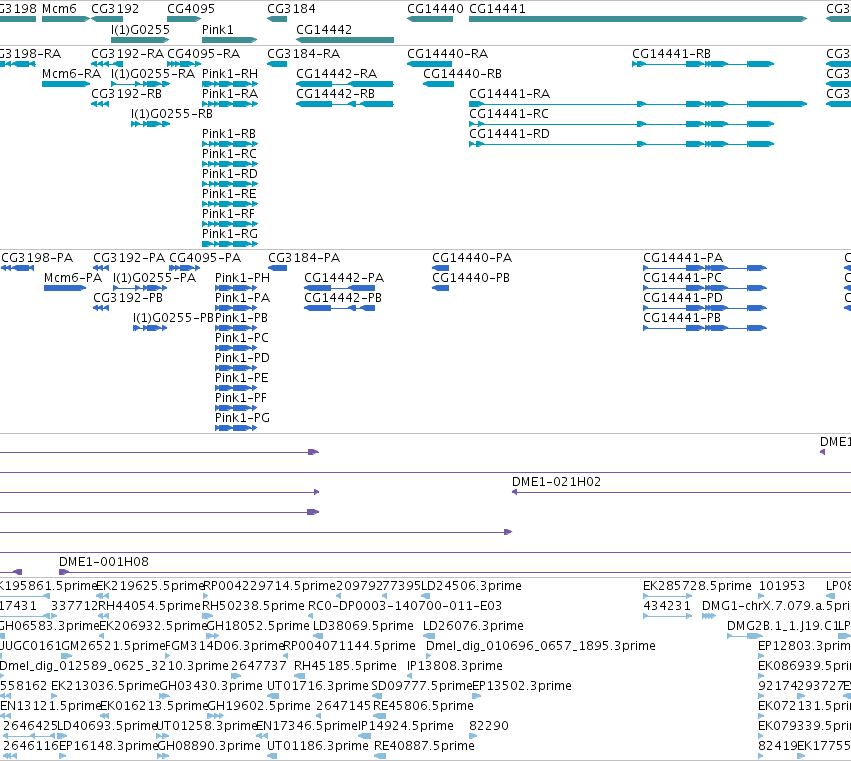Click the CG14440 gene label

[x=435, y=9]
